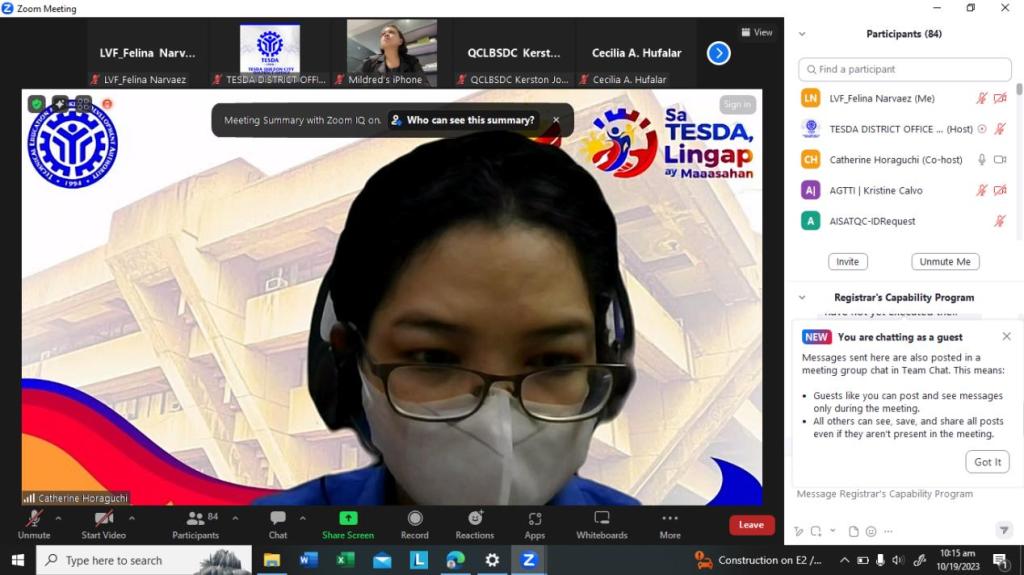The image size is (1024, 575).
Task: Click the Chat icon in the toolbar
Action: pyautogui.click(x=278, y=518)
